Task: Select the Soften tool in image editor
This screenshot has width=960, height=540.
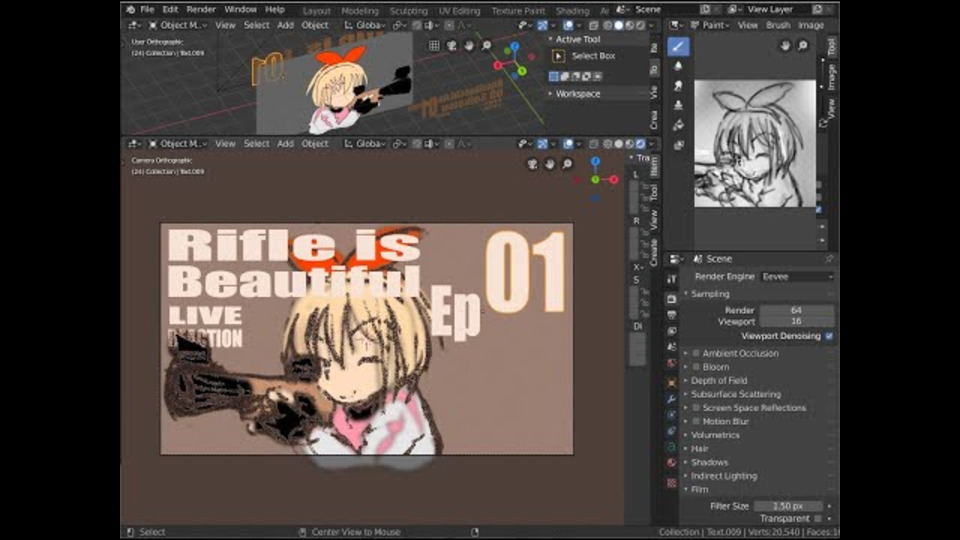Action: [678, 66]
